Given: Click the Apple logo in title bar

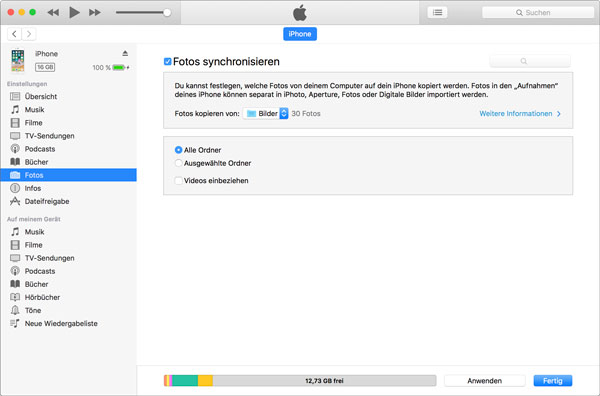Looking at the screenshot, I should pos(300,13).
